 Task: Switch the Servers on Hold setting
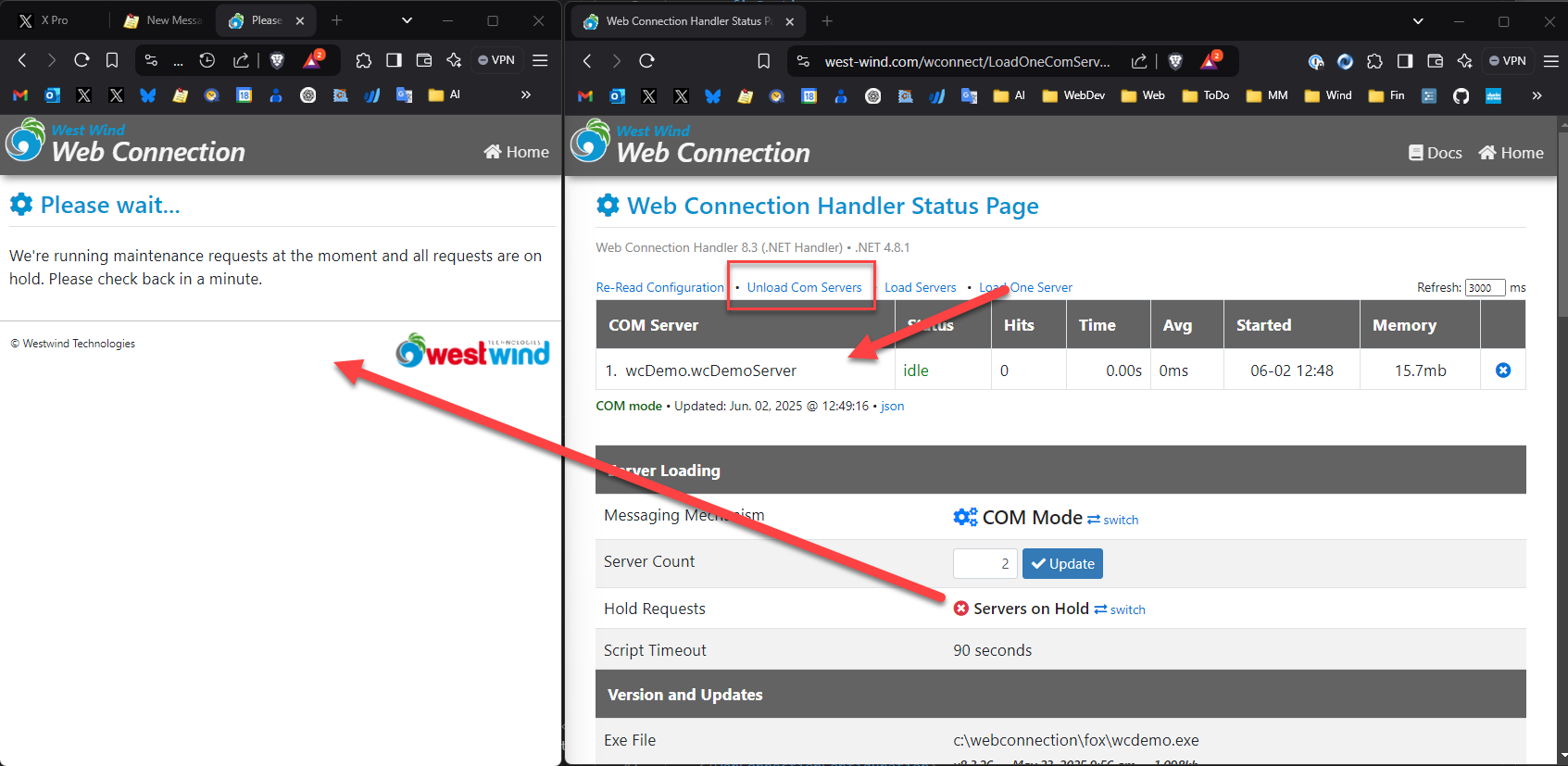(1119, 609)
